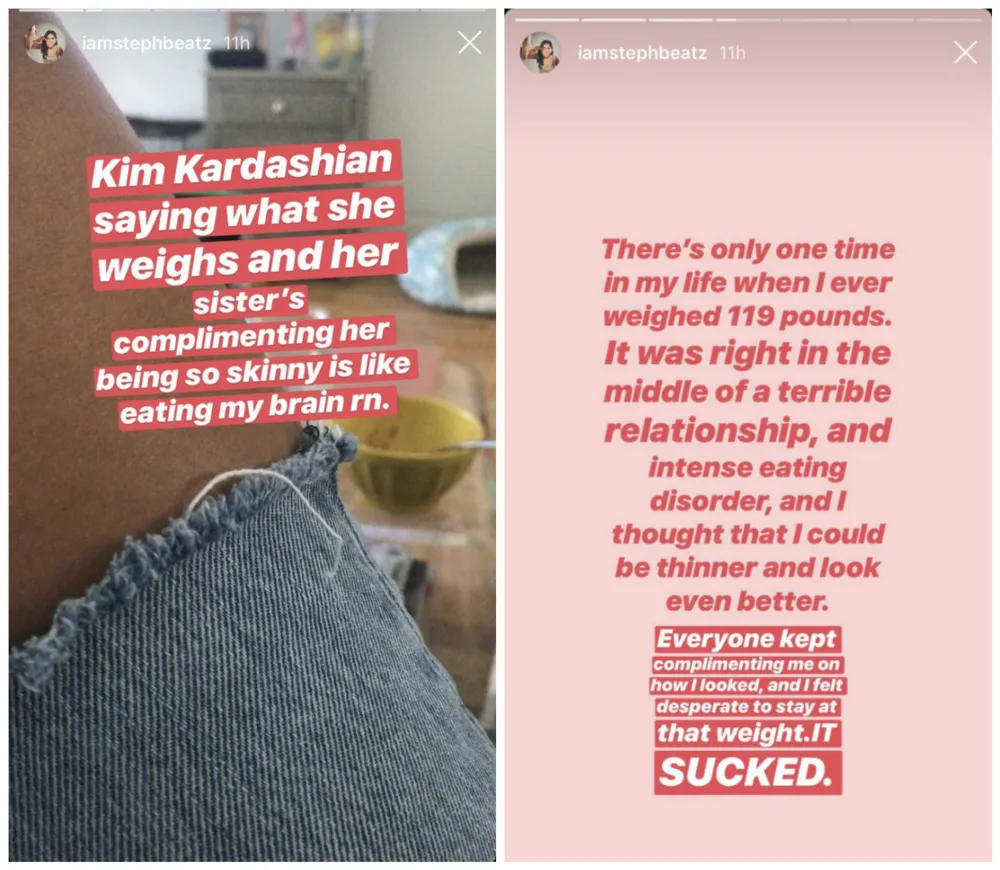The height and width of the screenshot is (870, 1000).
Task: Select the 11h timestamp in left story
Action: (237, 43)
